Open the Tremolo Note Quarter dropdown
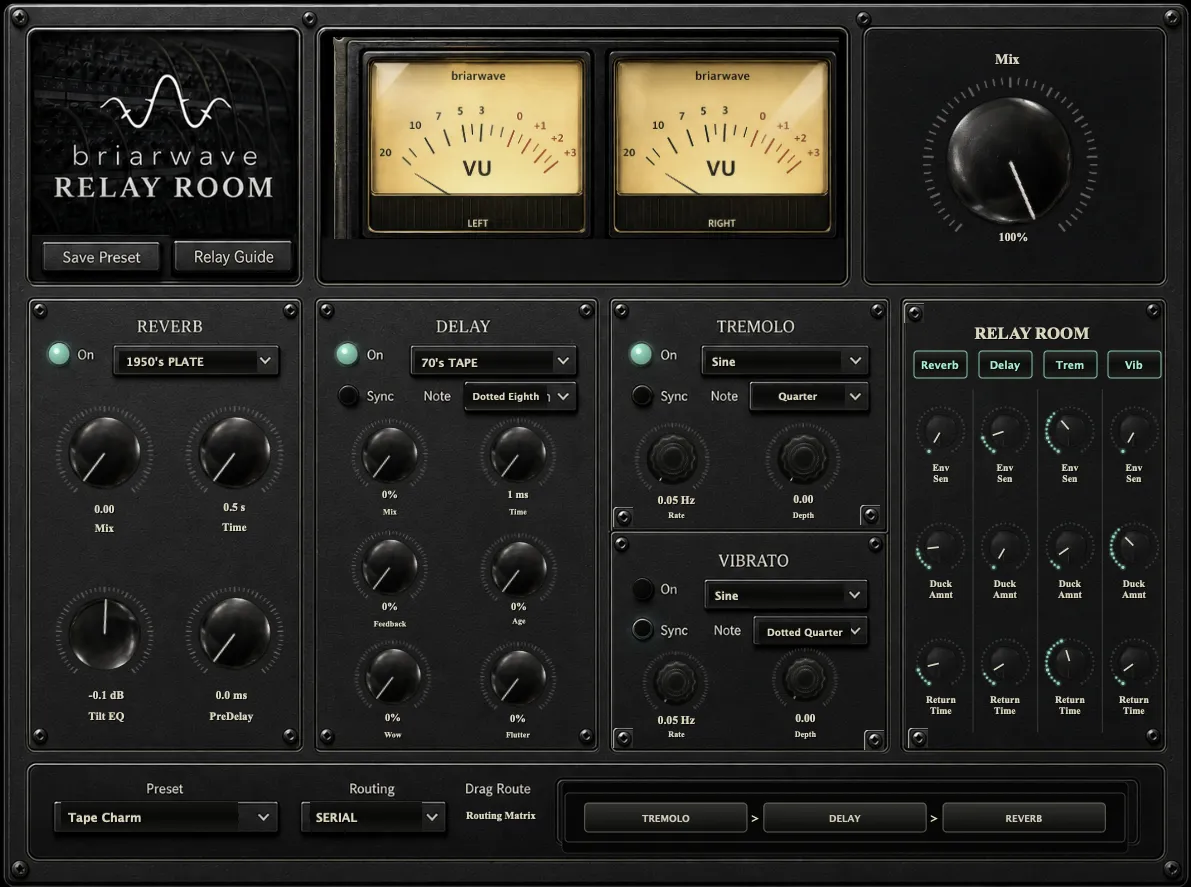This screenshot has width=1191, height=887. pyautogui.click(x=808, y=396)
